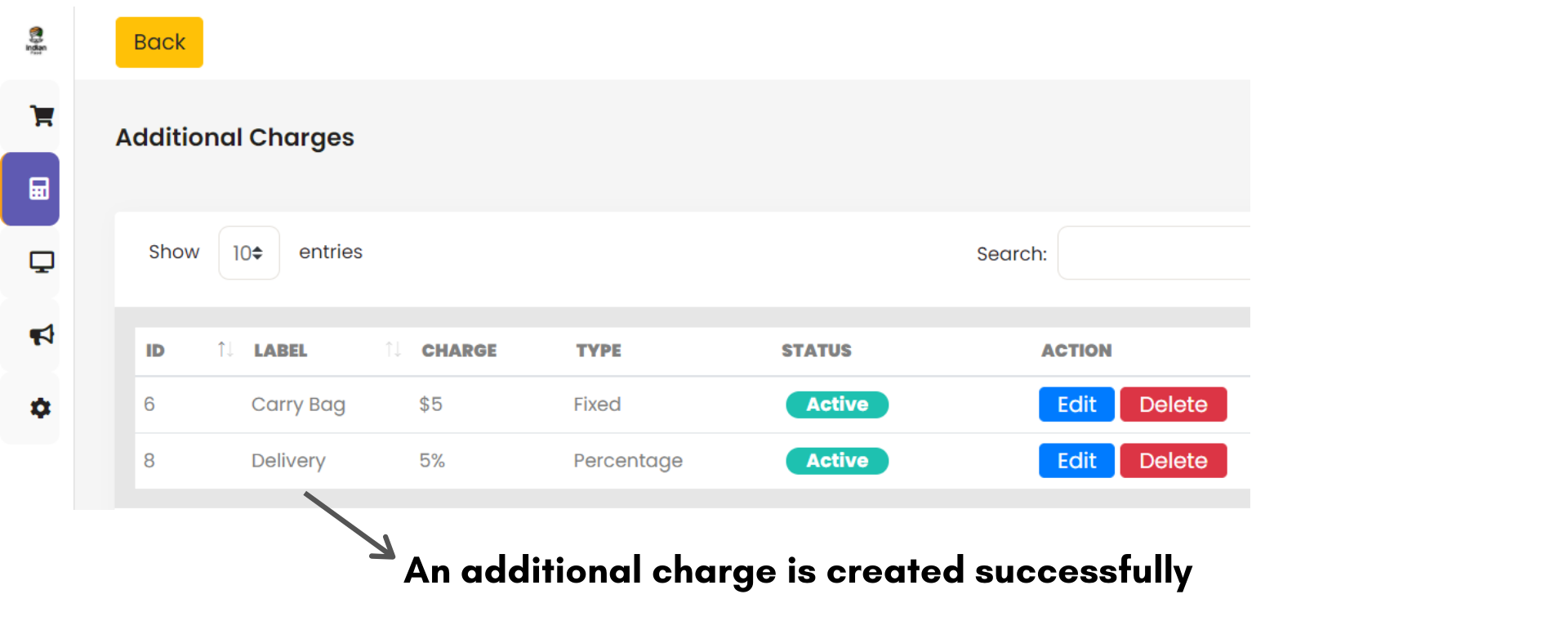Screen dimensions: 1568x639
Task: Select the calculator sidebar icon
Action: click(x=38, y=189)
